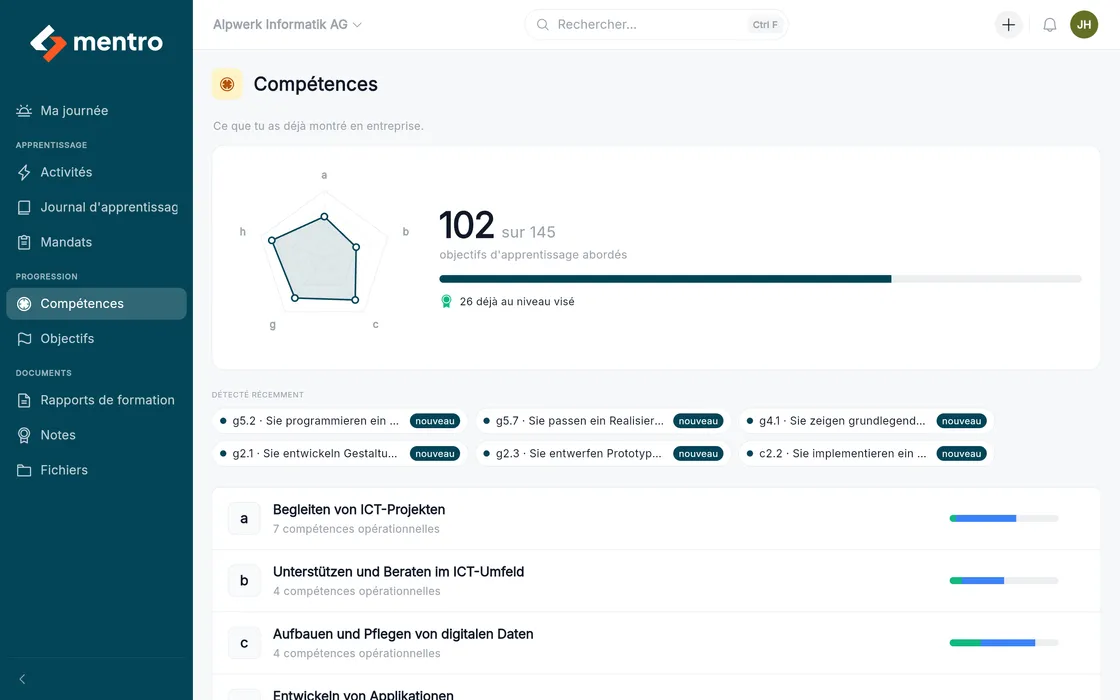
Task: Open the g5.7 Sie passen ein Realisier chip
Action: click(603, 421)
